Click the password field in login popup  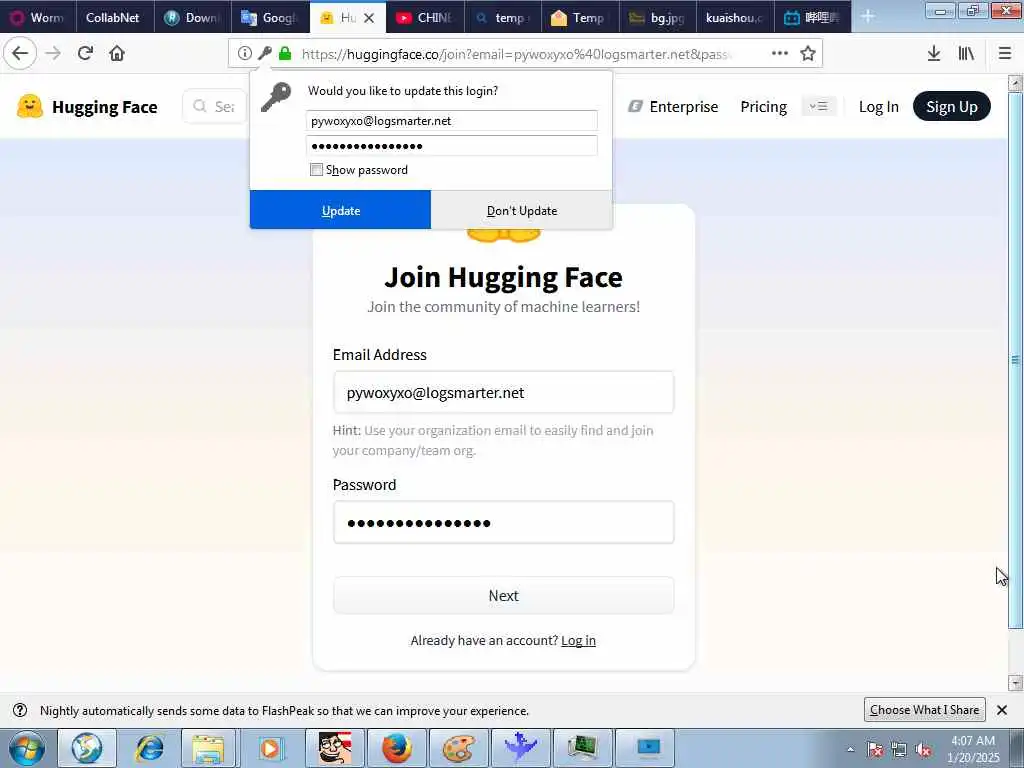pyautogui.click(x=451, y=146)
